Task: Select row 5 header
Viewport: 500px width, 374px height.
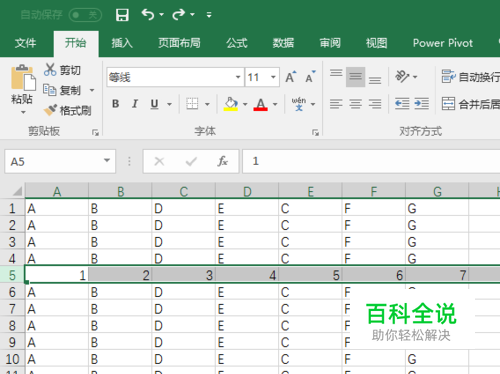Action: (12, 275)
